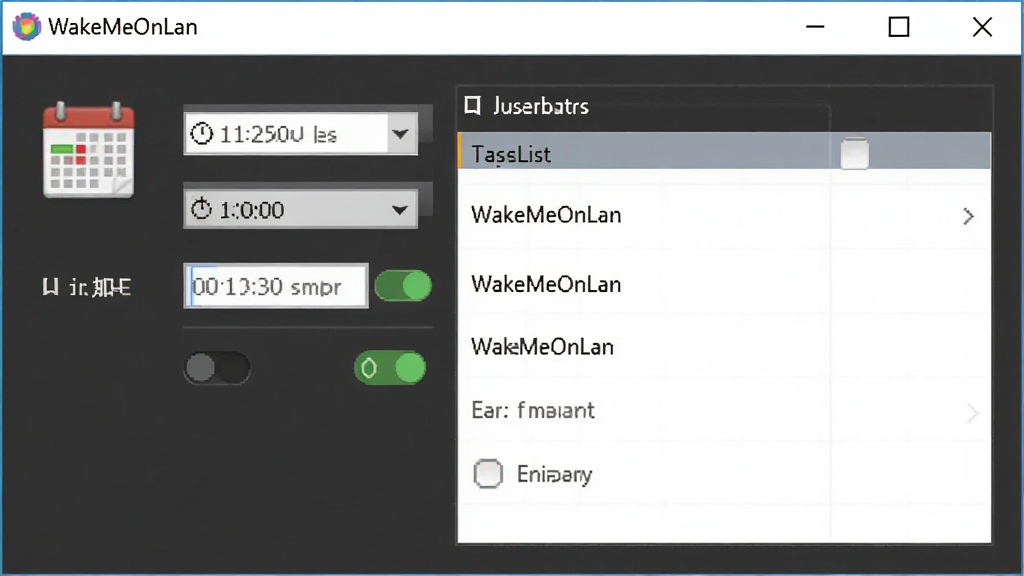This screenshot has height=576, width=1024.
Task: Click the Ear: fmaiant entry text
Action: point(533,410)
